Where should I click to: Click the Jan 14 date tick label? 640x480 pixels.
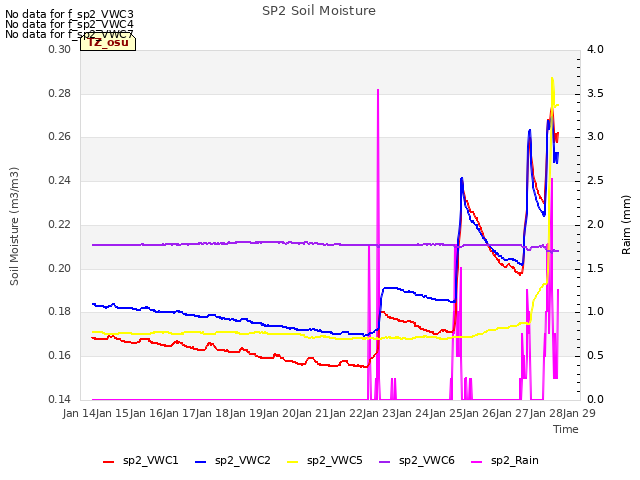pos(79,413)
